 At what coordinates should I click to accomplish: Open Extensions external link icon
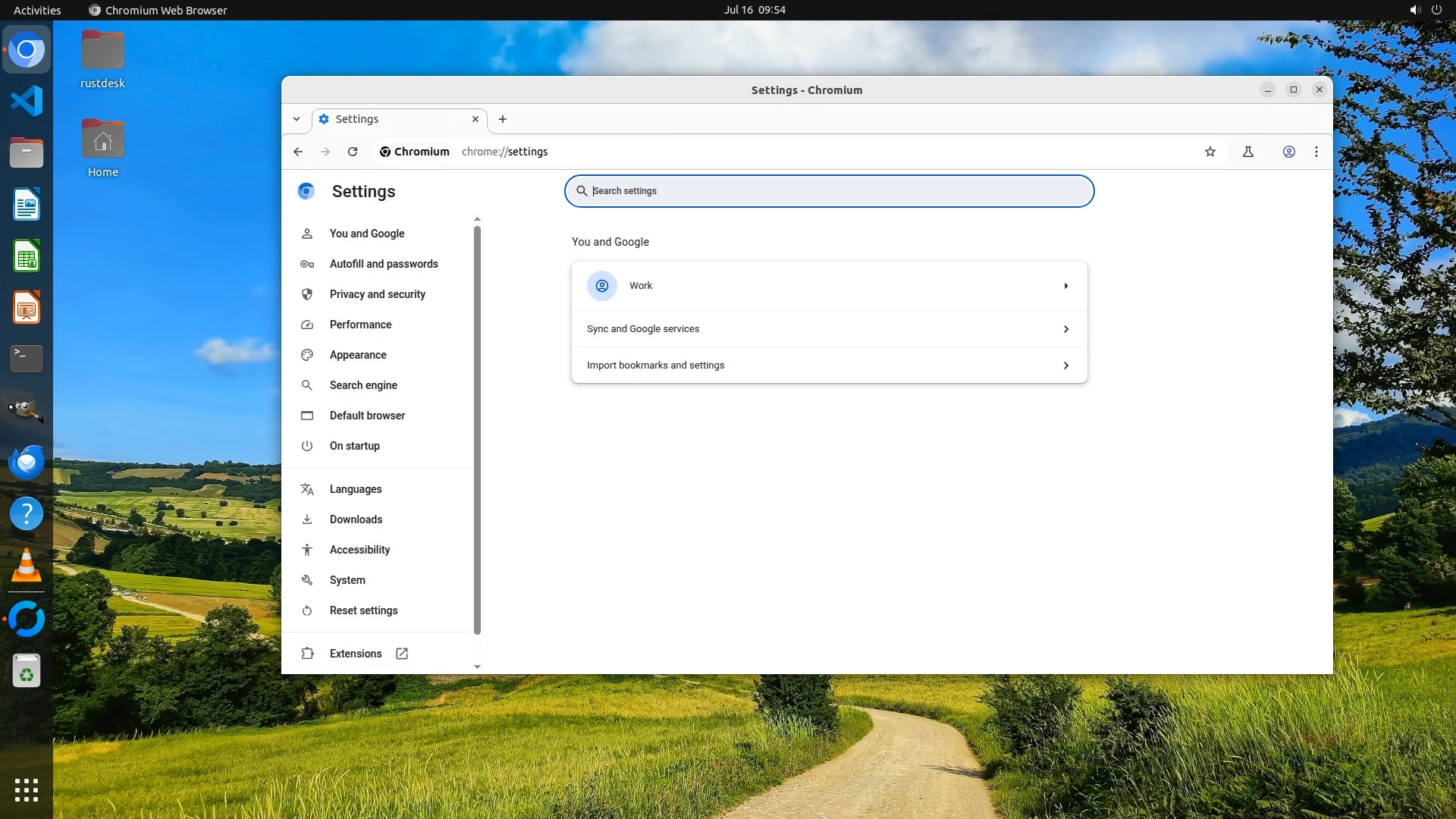402,654
